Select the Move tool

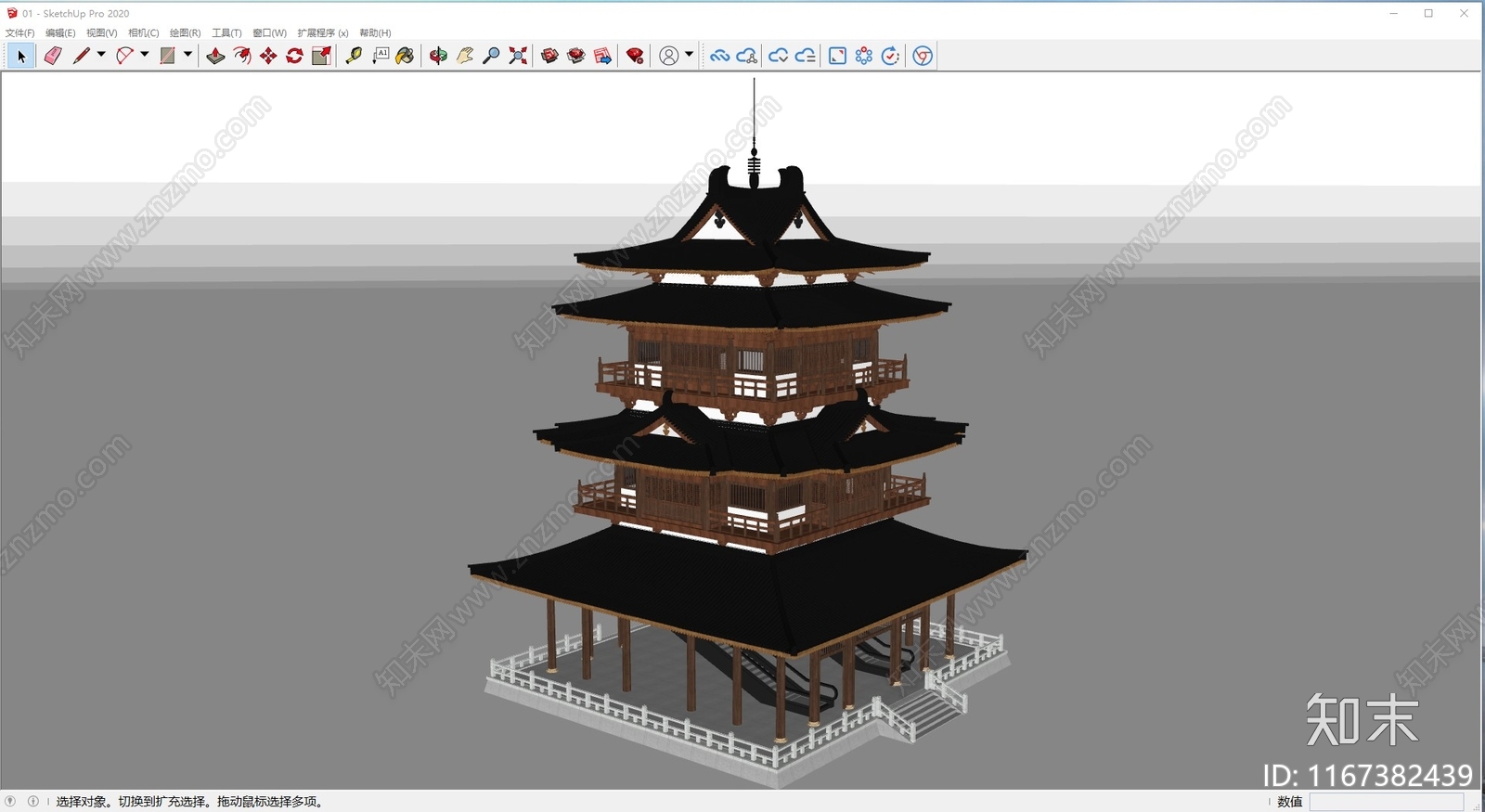268,56
